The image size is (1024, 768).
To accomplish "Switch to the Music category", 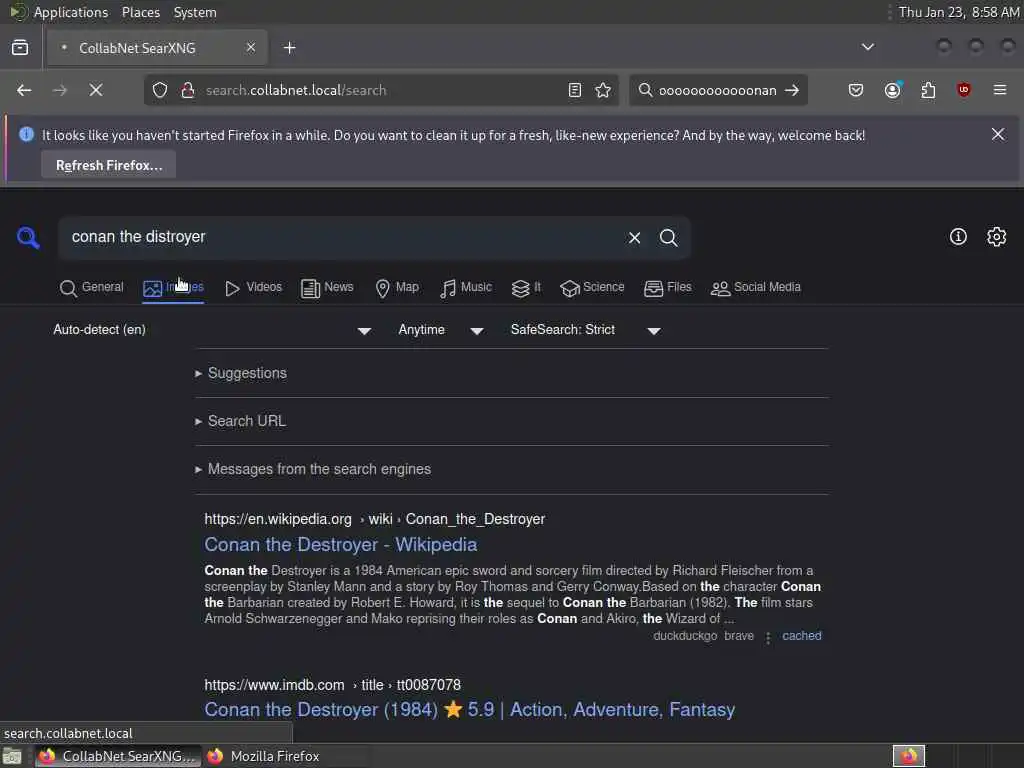I will [x=466, y=287].
